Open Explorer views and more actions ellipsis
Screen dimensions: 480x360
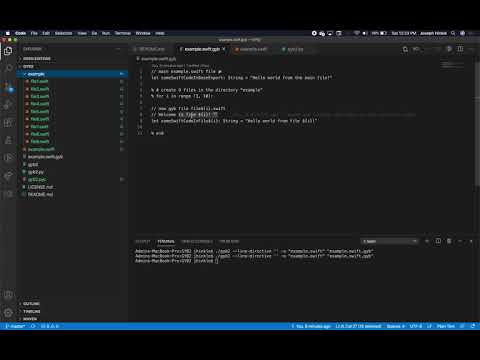[x=118, y=49]
